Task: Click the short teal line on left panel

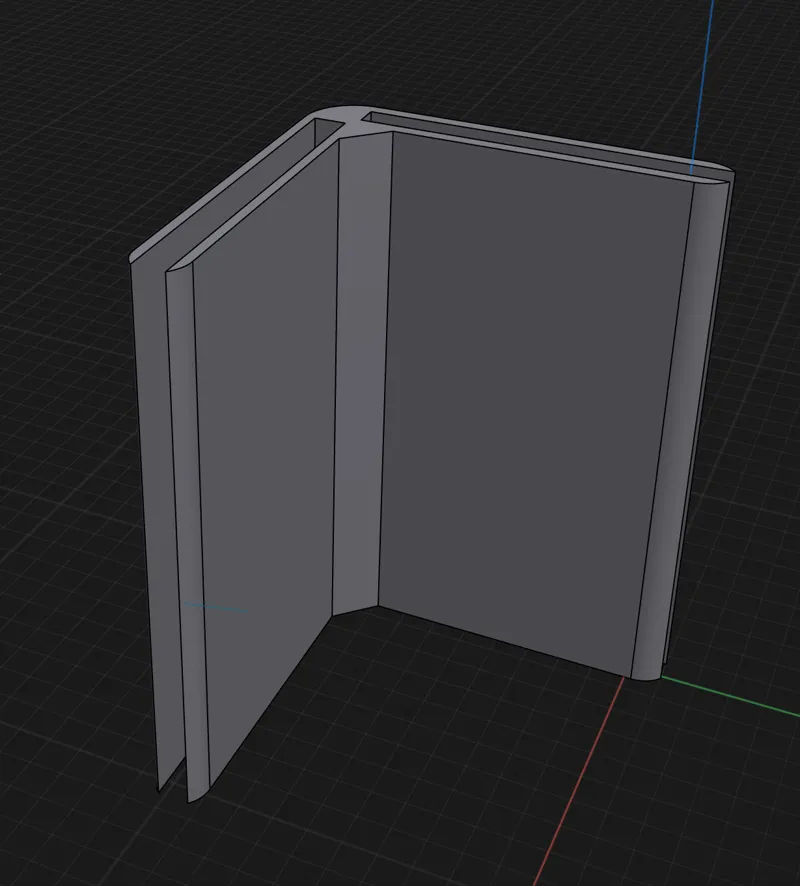Action: coord(216,607)
